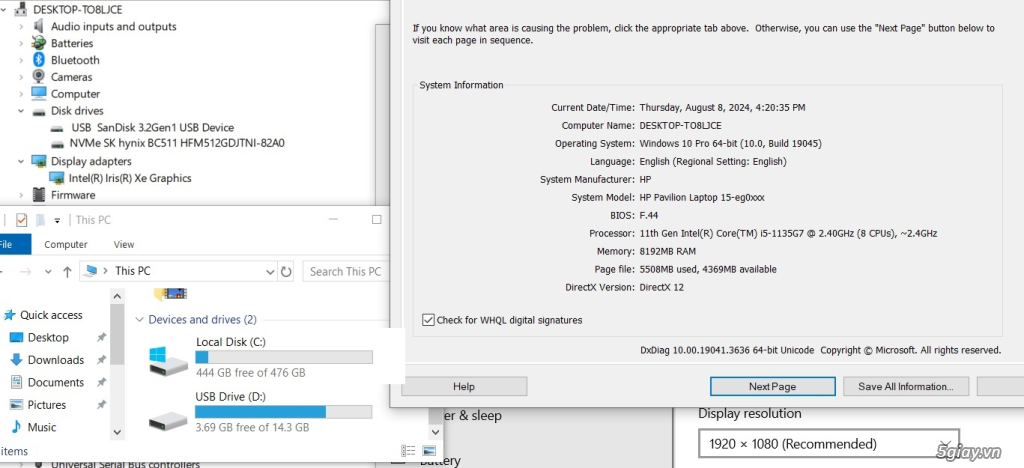The height and width of the screenshot is (468, 1024).
Task: Click the Documents icon in sidebar
Action: point(16,382)
